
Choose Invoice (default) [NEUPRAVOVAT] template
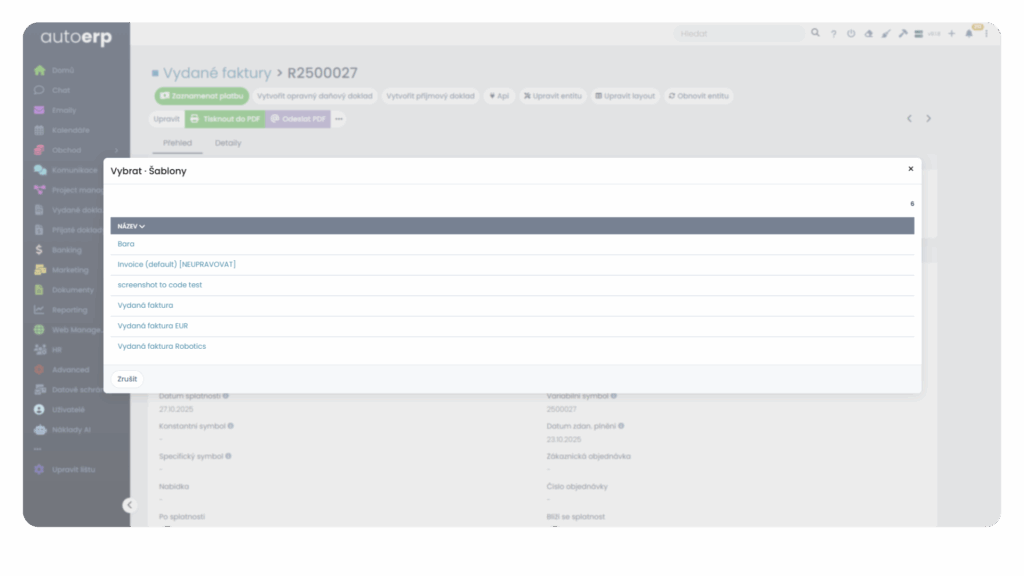click(x=176, y=264)
